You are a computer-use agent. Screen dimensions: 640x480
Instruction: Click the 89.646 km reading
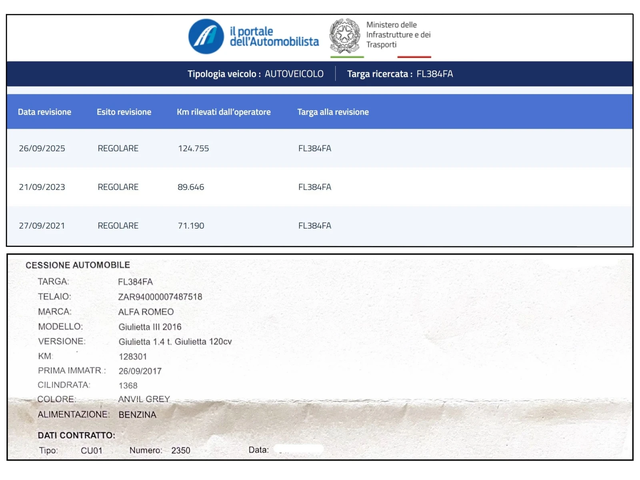190,187
